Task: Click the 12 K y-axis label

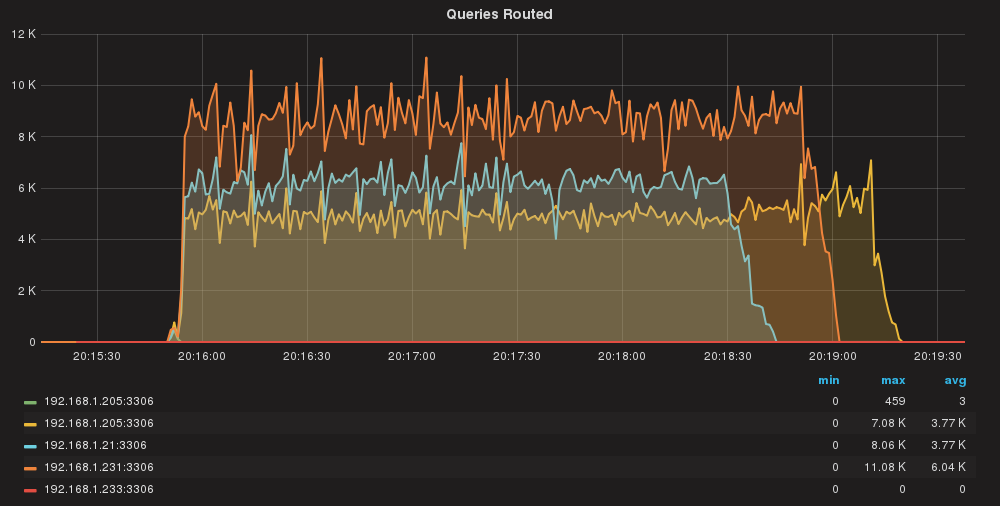Action: pos(24,34)
